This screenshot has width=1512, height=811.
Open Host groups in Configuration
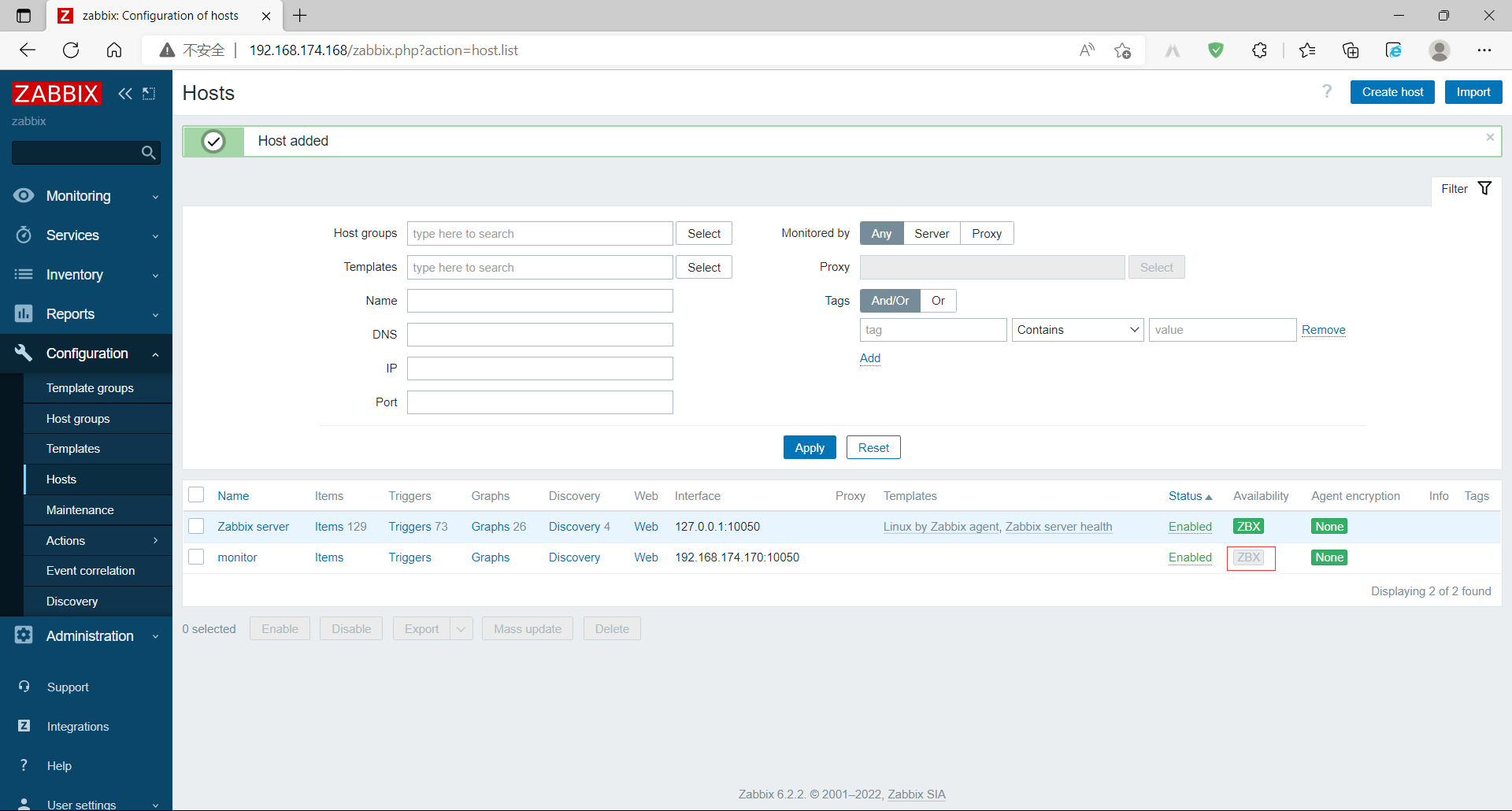[98, 419]
